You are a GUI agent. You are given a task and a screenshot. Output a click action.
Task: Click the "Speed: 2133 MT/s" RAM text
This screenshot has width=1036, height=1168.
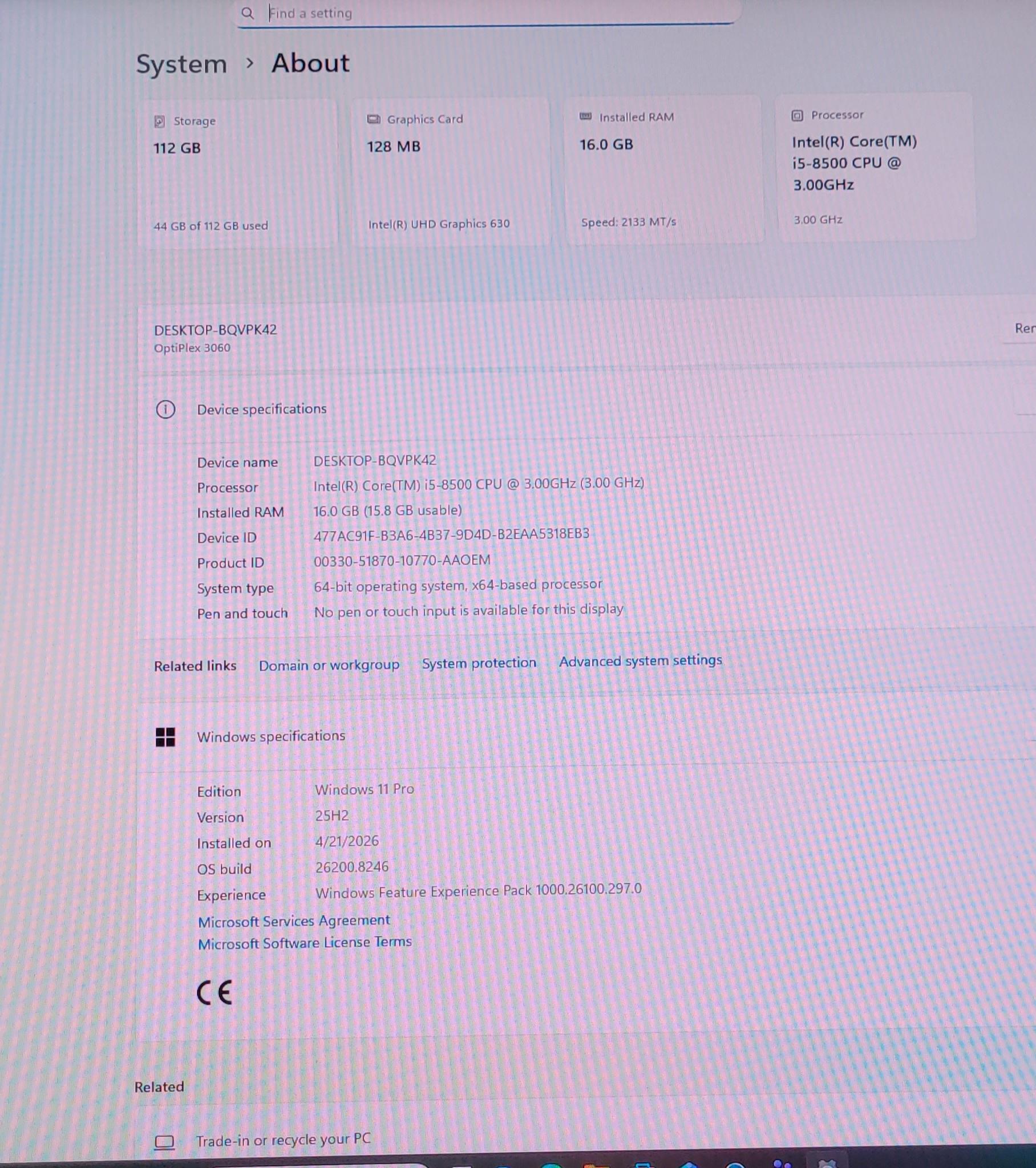628,222
